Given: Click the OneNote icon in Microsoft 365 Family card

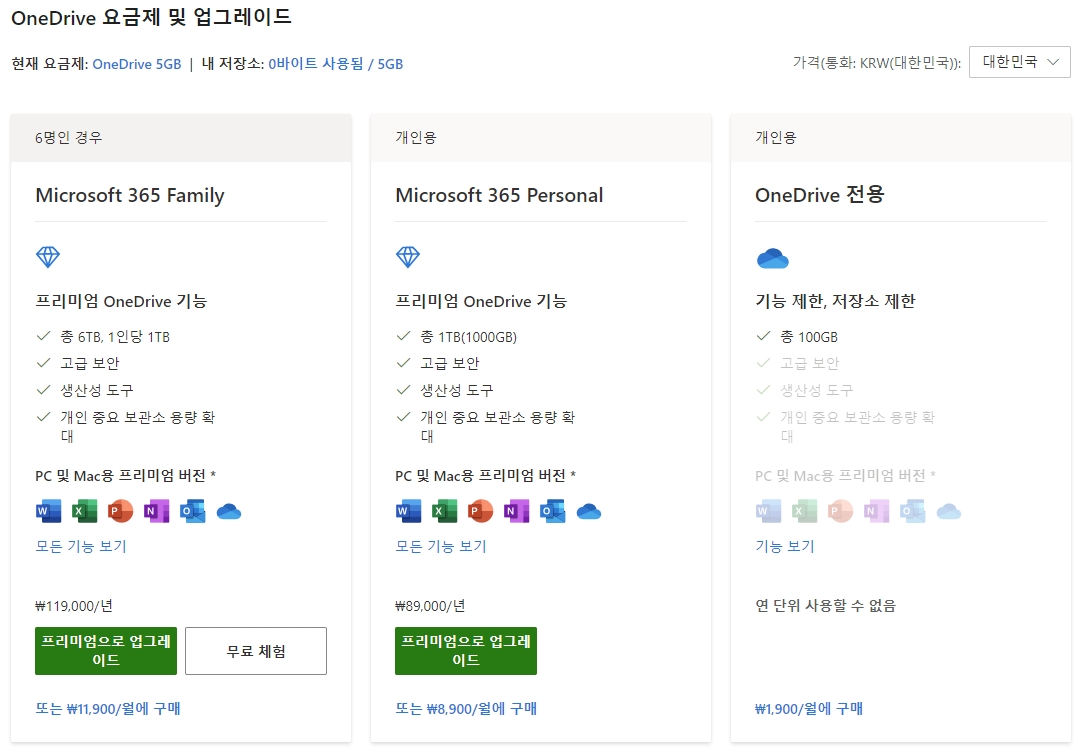Looking at the screenshot, I should tap(156, 511).
